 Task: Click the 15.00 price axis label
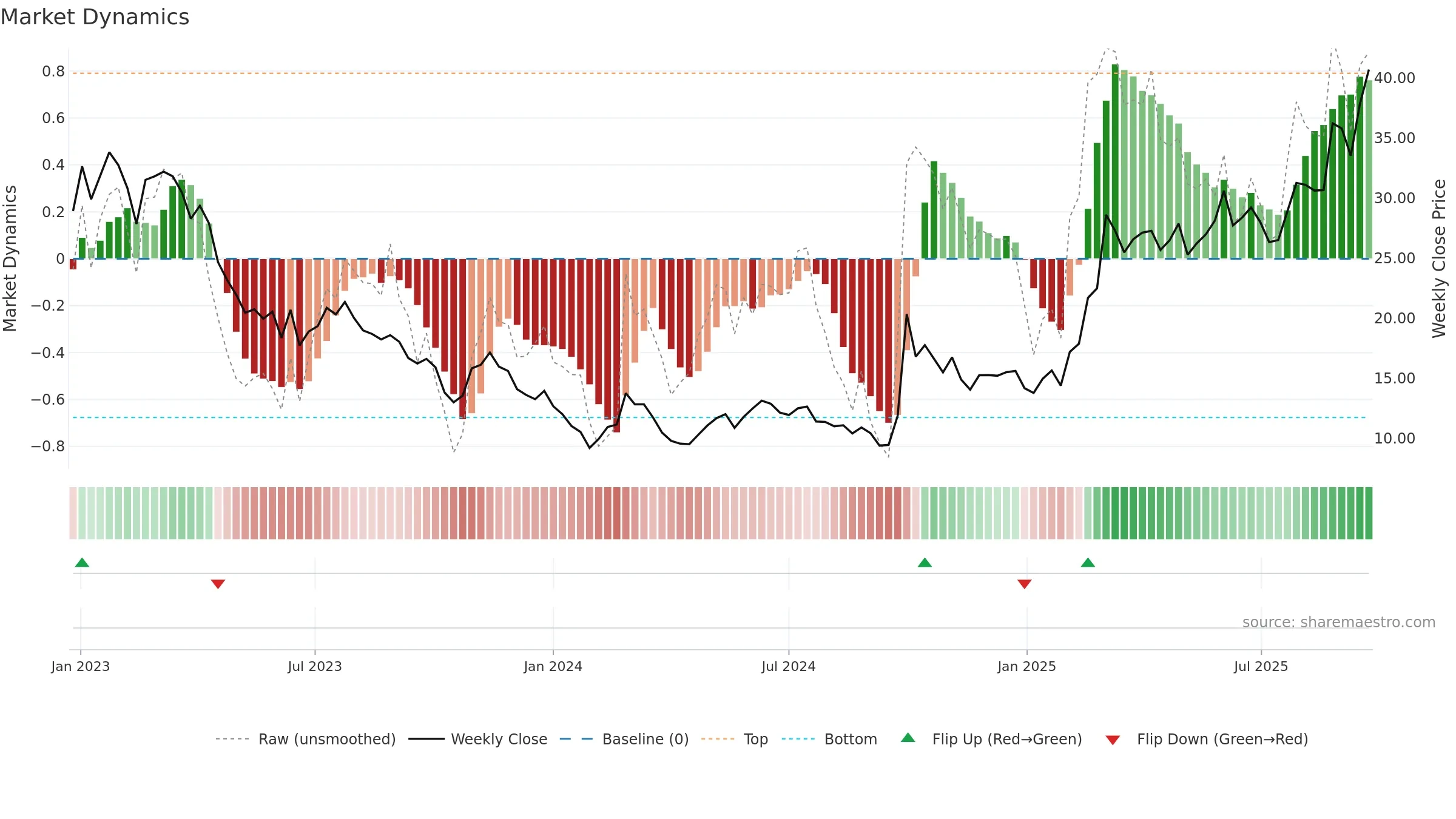1395,379
